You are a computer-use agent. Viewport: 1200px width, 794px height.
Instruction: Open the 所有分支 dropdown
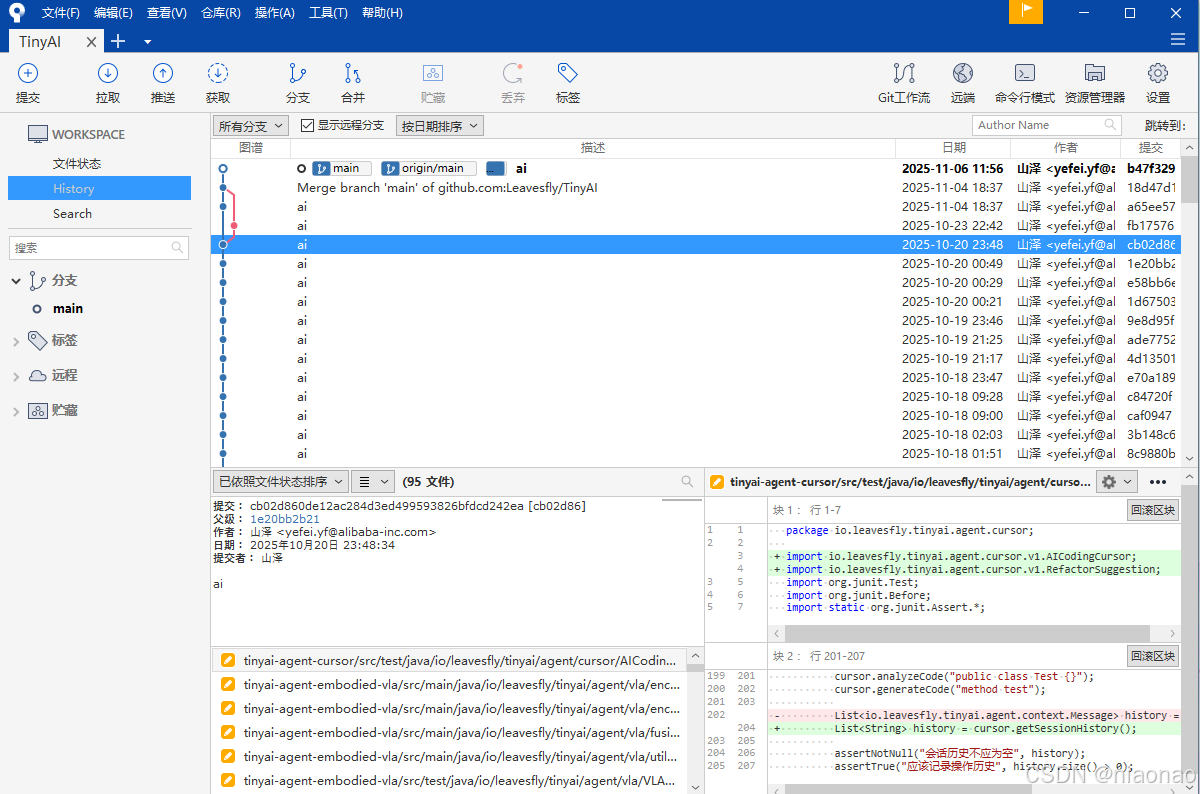coord(250,126)
